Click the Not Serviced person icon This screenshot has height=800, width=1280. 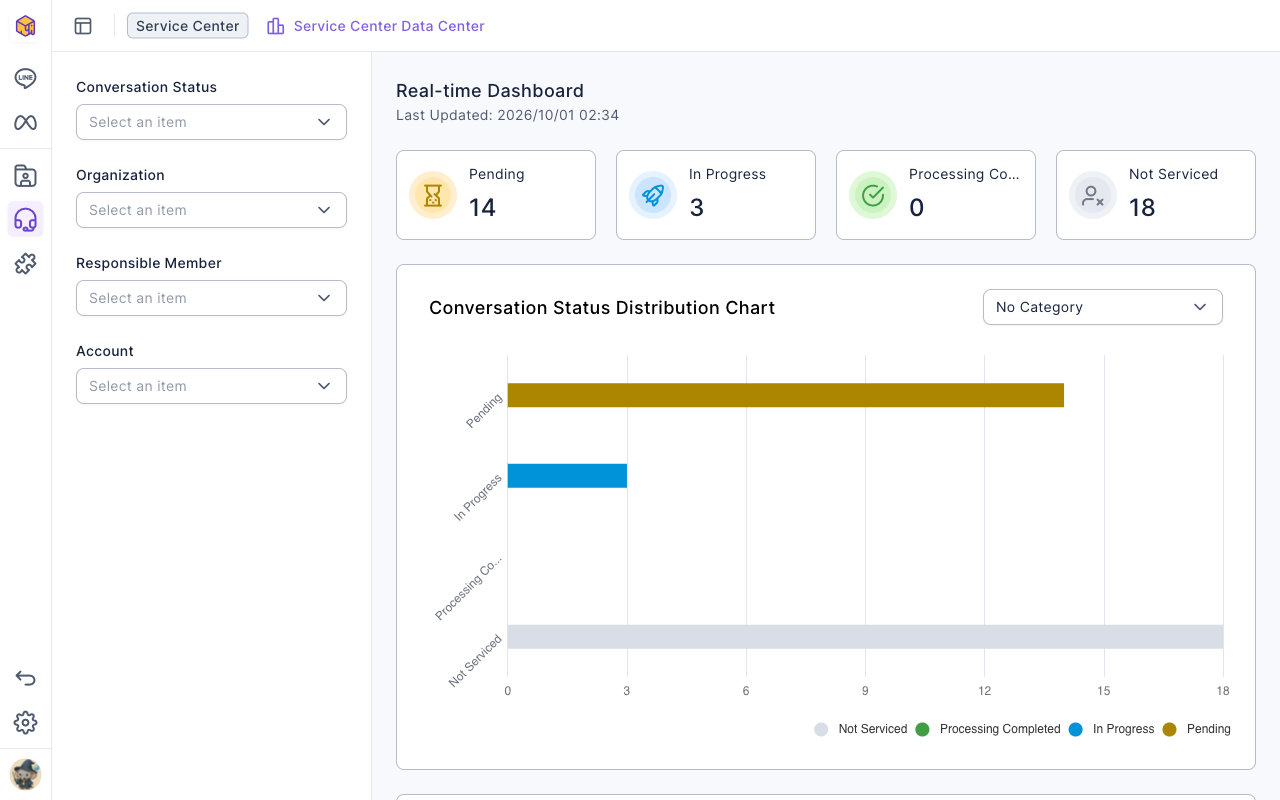pyautogui.click(x=1093, y=195)
